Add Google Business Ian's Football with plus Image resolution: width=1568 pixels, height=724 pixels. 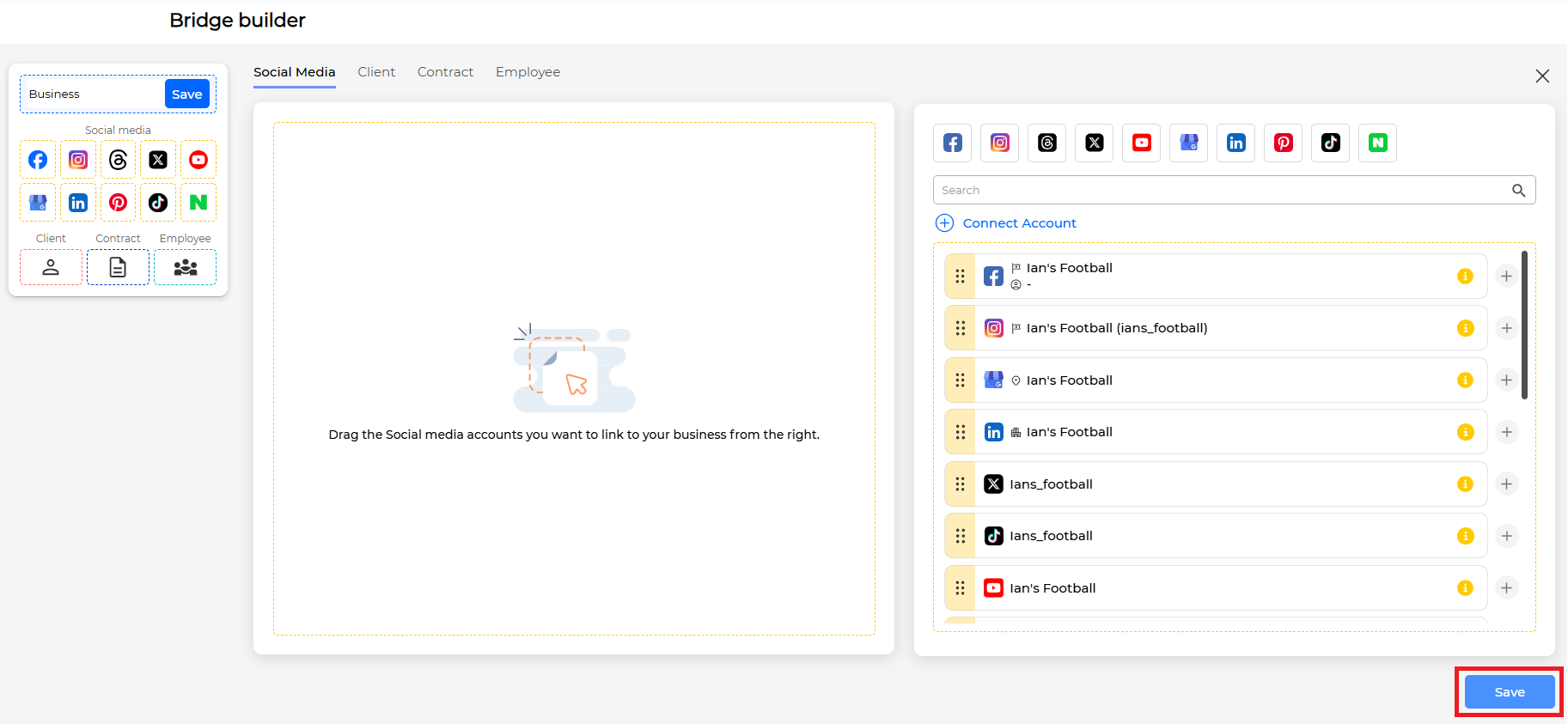[1506, 380]
